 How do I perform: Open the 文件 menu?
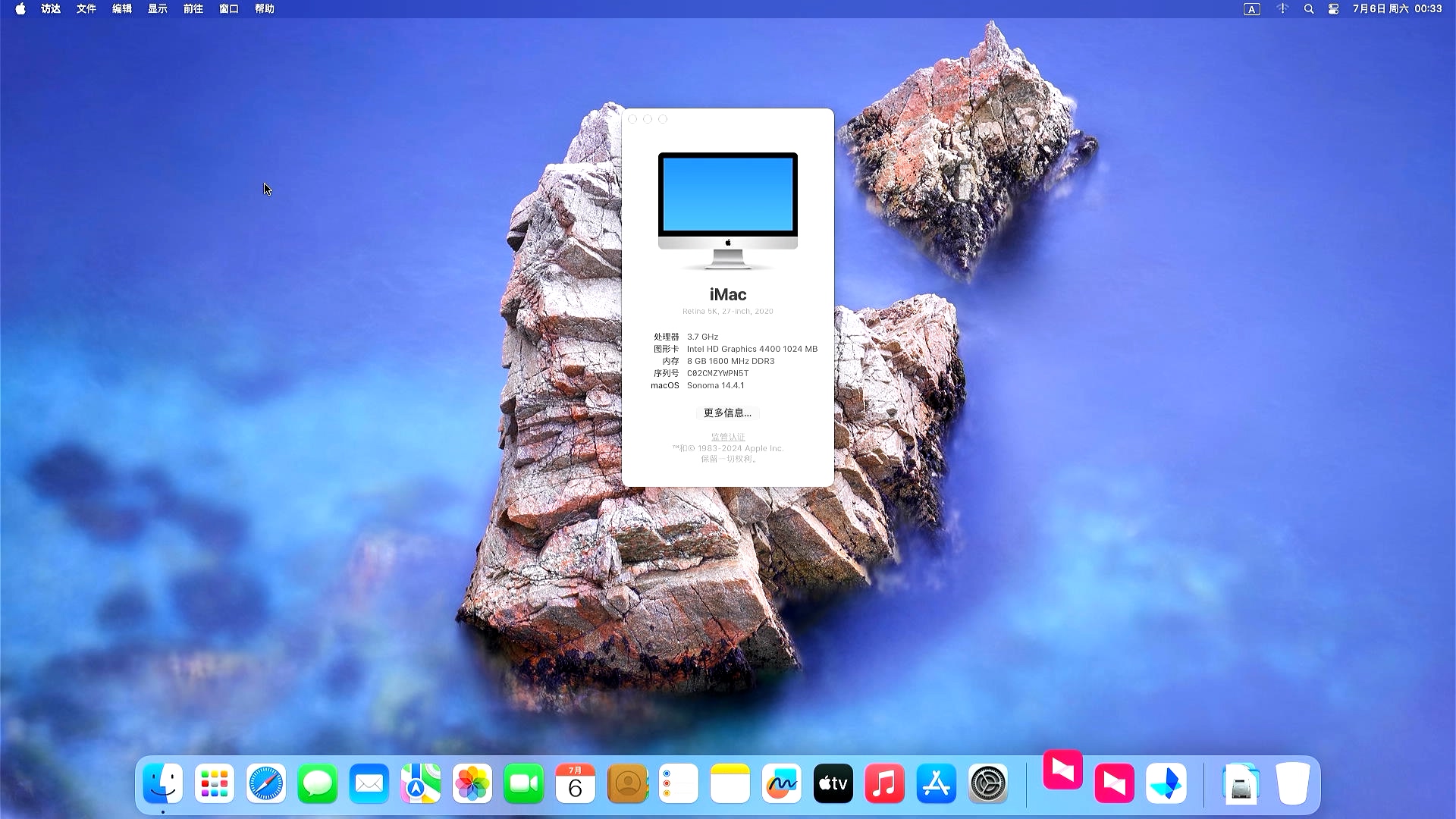pyautogui.click(x=86, y=9)
